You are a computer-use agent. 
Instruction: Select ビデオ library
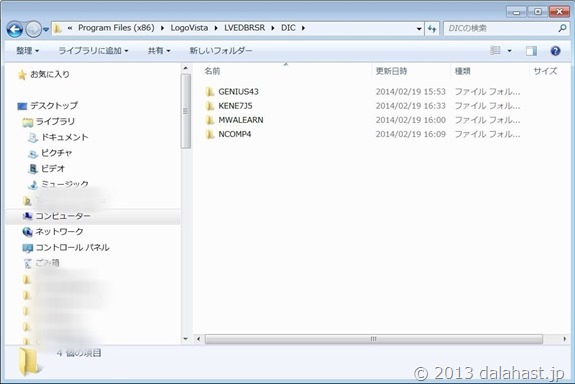pyautogui.click(x=53, y=169)
